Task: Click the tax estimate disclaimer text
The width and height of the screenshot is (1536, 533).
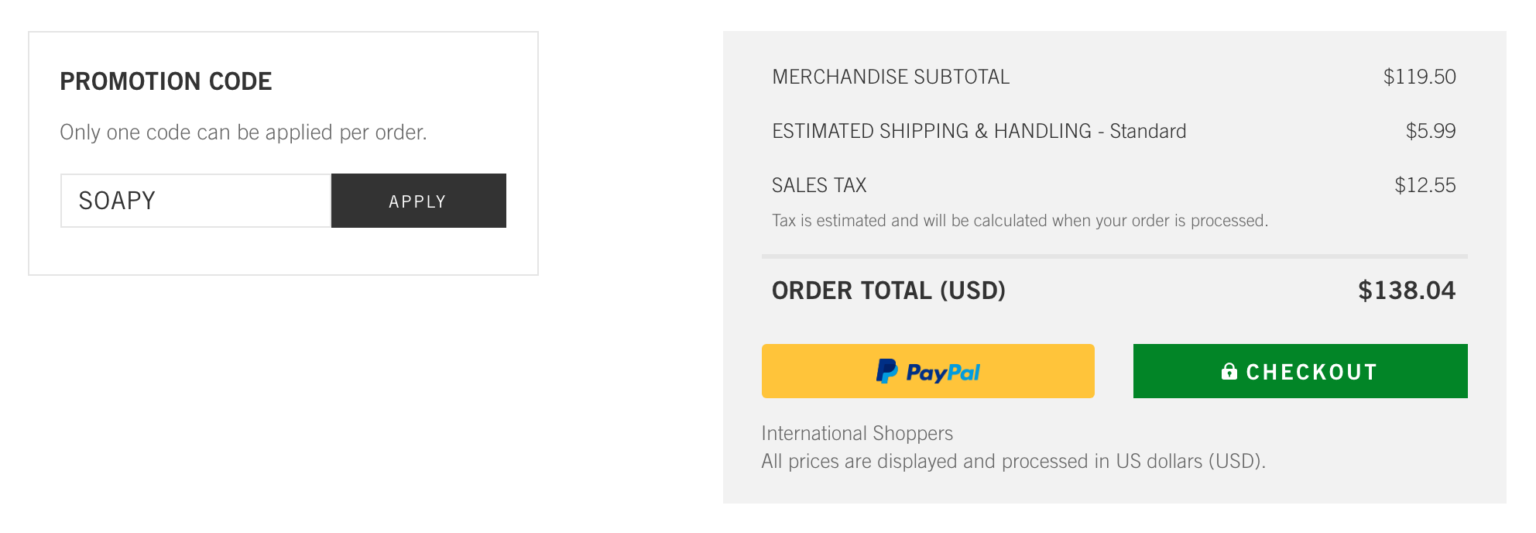Action: coord(1019,220)
